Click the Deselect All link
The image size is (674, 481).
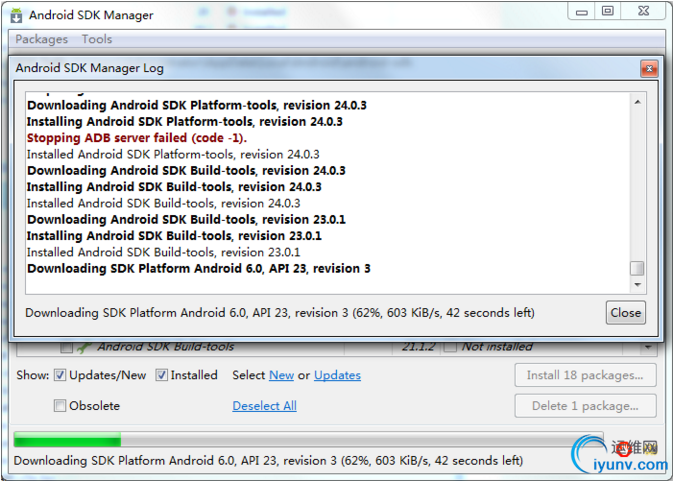(x=264, y=406)
